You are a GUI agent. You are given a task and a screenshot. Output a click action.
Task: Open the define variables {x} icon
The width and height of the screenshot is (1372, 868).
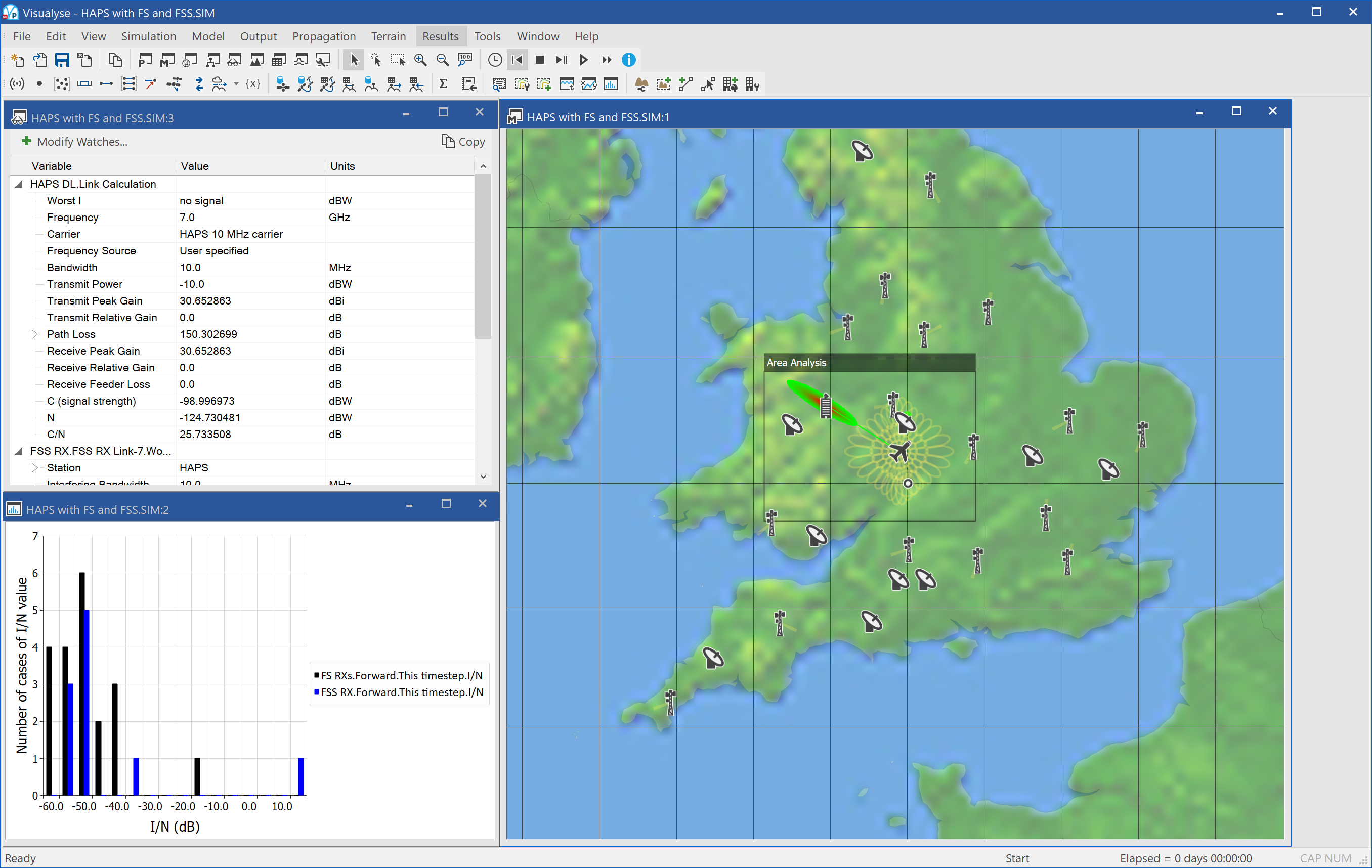[252, 84]
